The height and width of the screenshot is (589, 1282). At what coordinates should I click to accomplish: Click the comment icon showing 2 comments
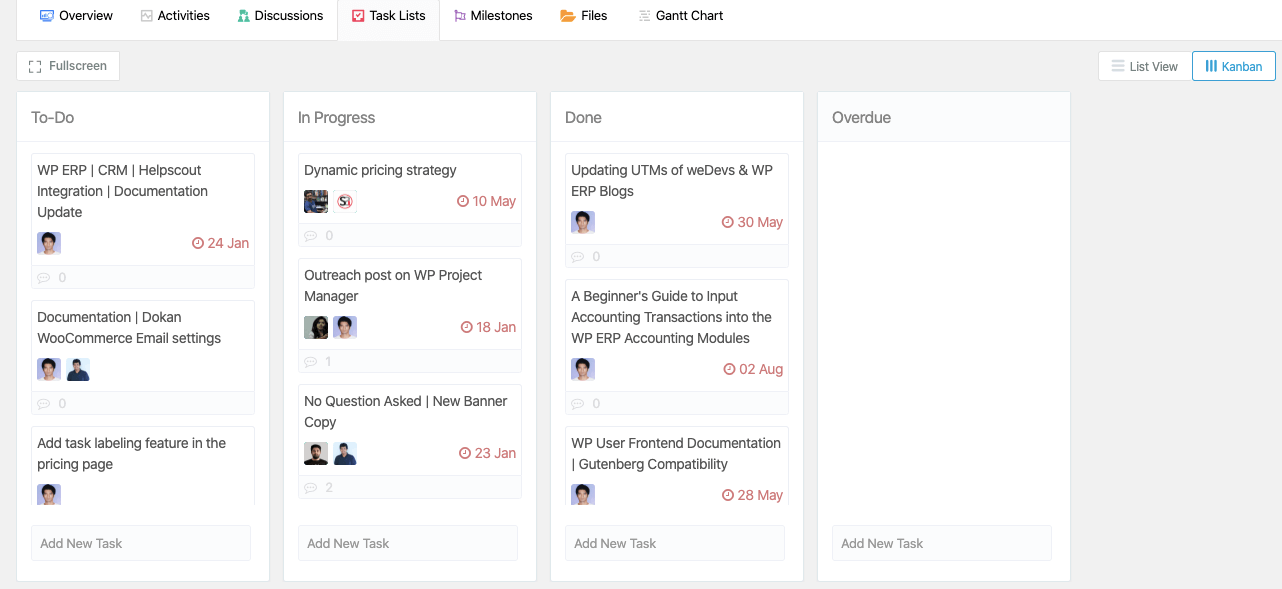coord(309,487)
